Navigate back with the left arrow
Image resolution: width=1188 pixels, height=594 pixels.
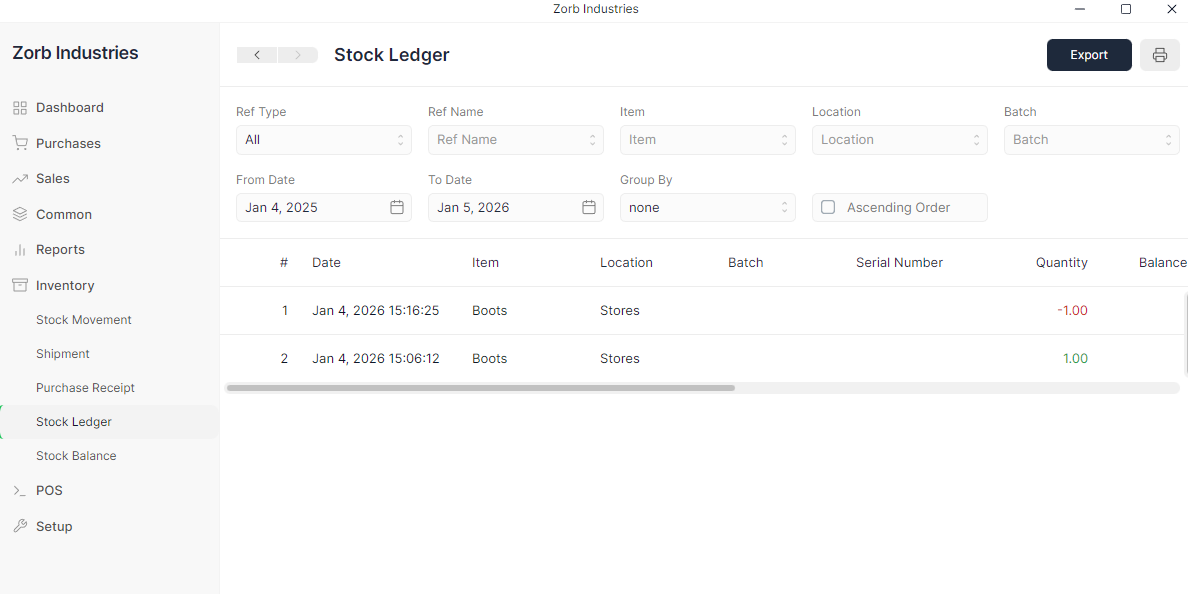[257, 55]
